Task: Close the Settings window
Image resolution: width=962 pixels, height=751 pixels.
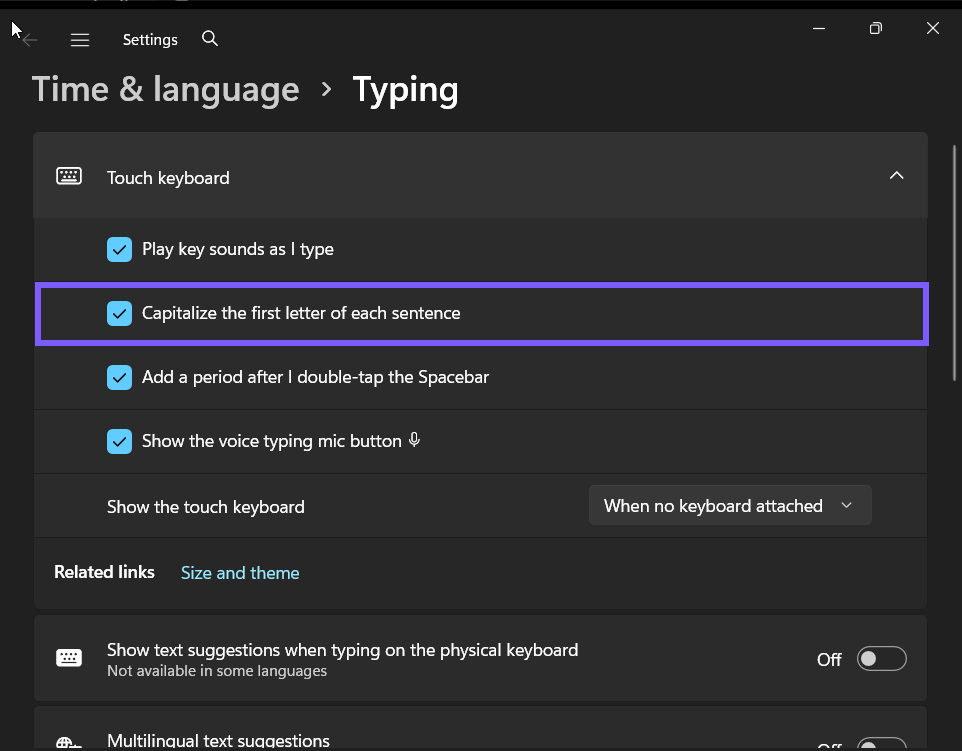Action: pos(933,28)
